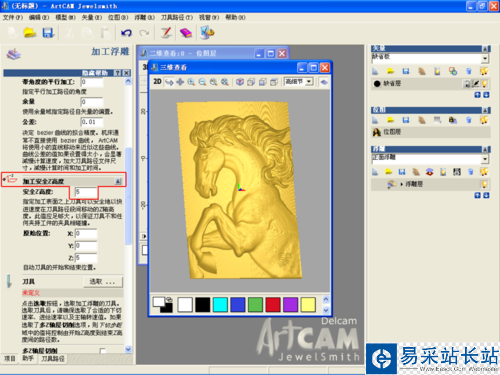Viewport: 500px width, 375px height.
Task: Move 缺省层 vector layer up
Action: pos(477,95)
